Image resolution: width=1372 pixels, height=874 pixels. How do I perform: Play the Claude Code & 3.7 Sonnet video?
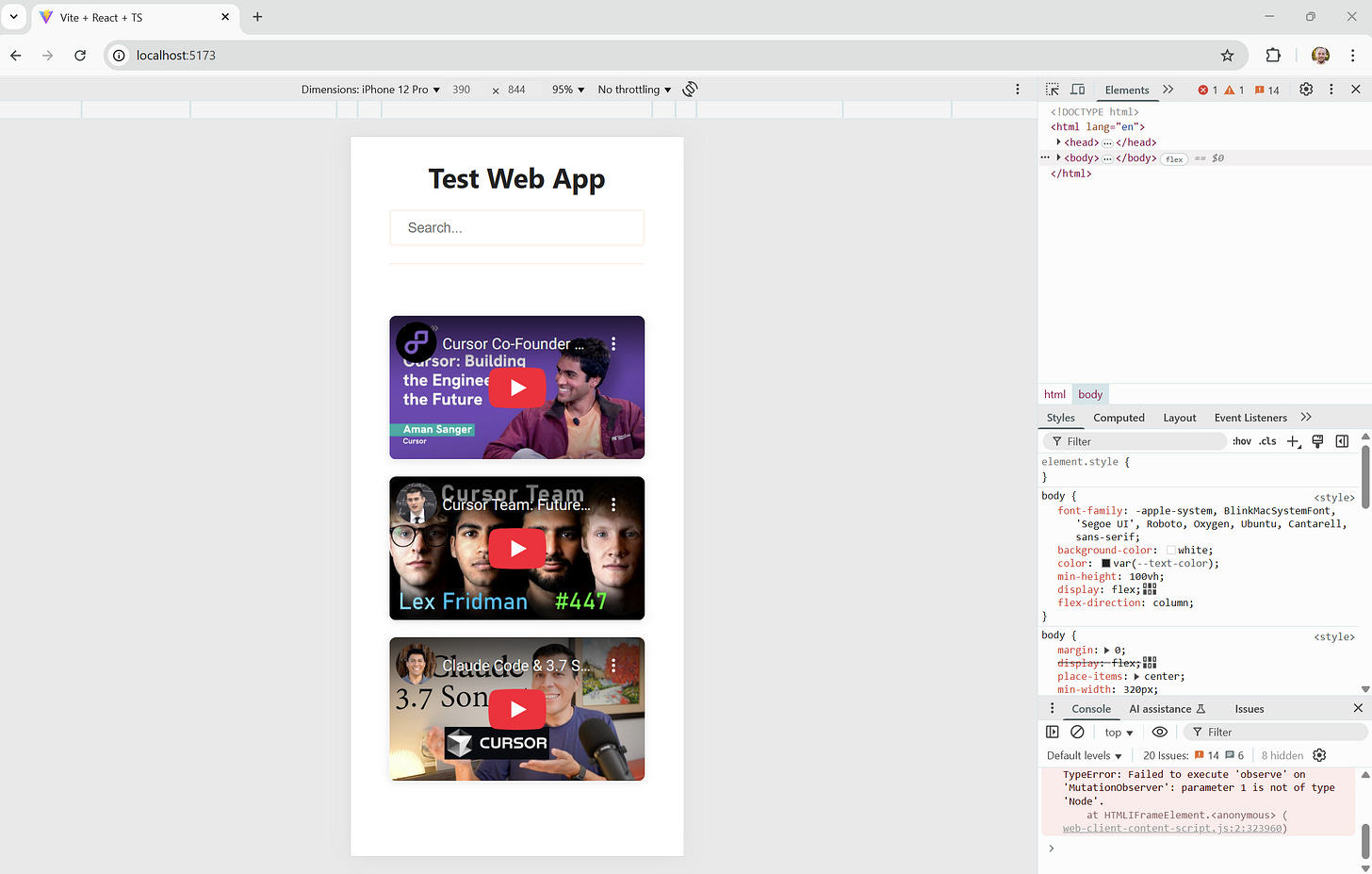coord(517,709)
